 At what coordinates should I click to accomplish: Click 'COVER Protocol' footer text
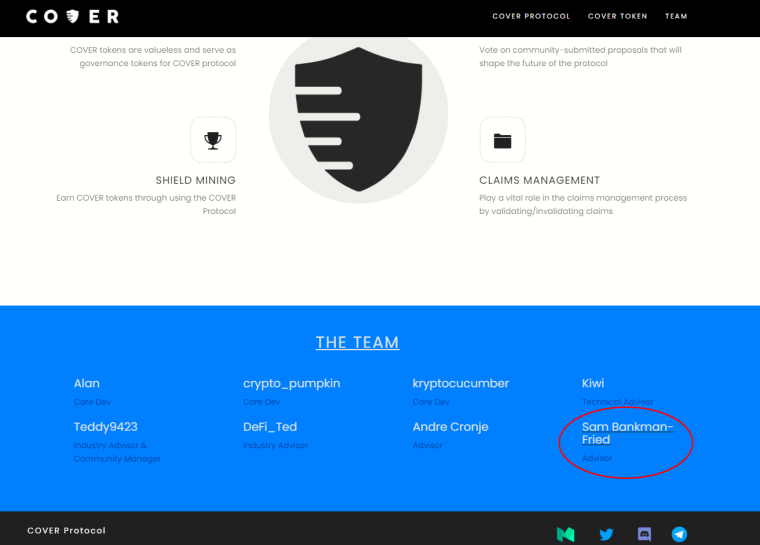[x=66, y=530]
